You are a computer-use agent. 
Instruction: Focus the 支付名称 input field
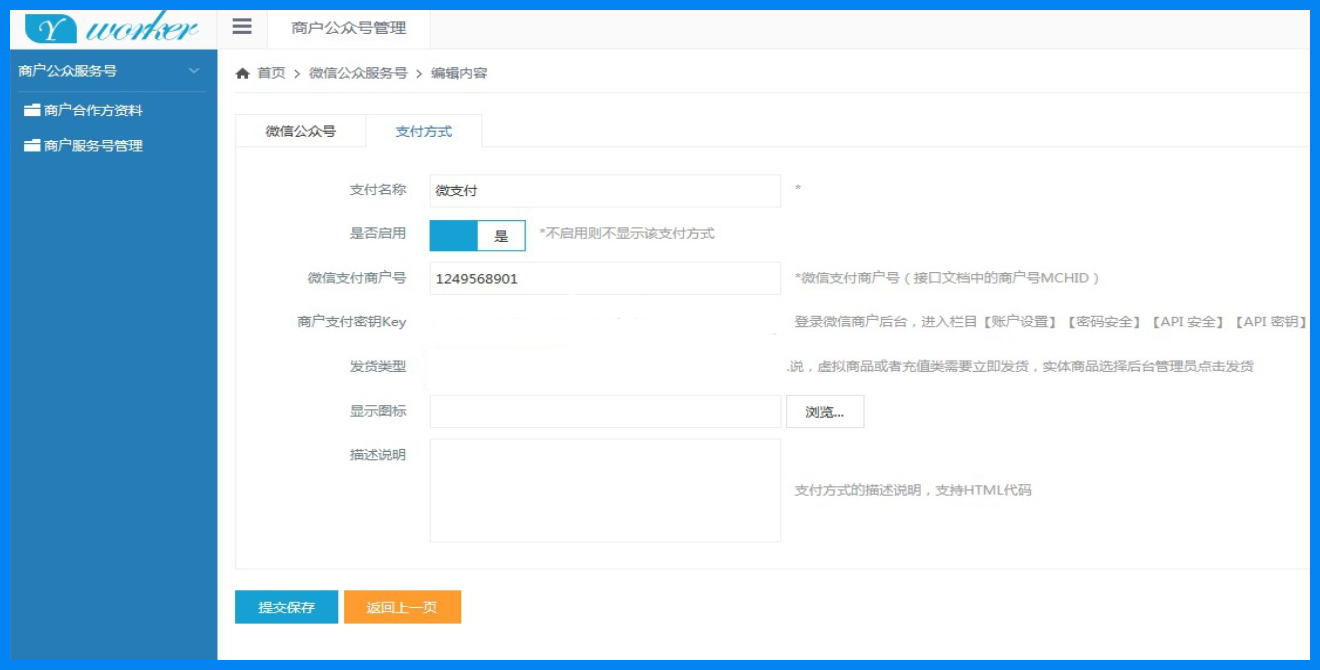coord(604,191)
